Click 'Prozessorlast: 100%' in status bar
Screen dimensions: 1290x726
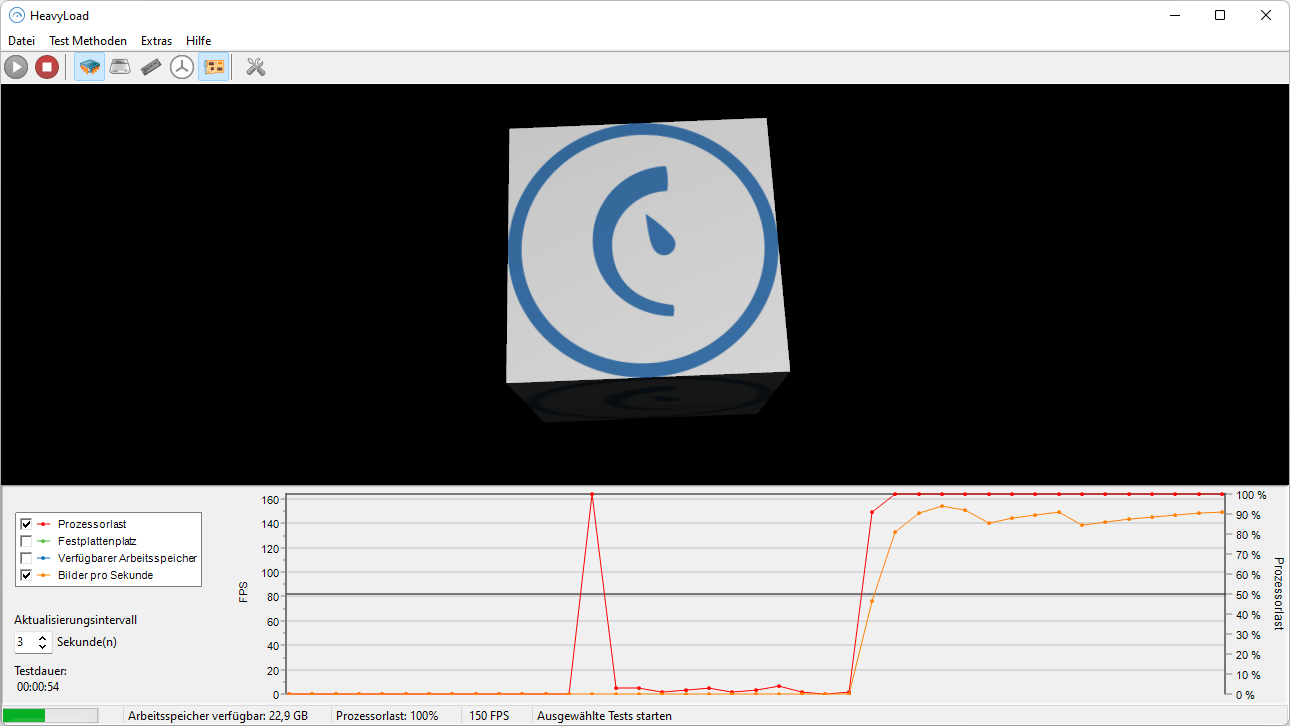click(x=387, y=716)
